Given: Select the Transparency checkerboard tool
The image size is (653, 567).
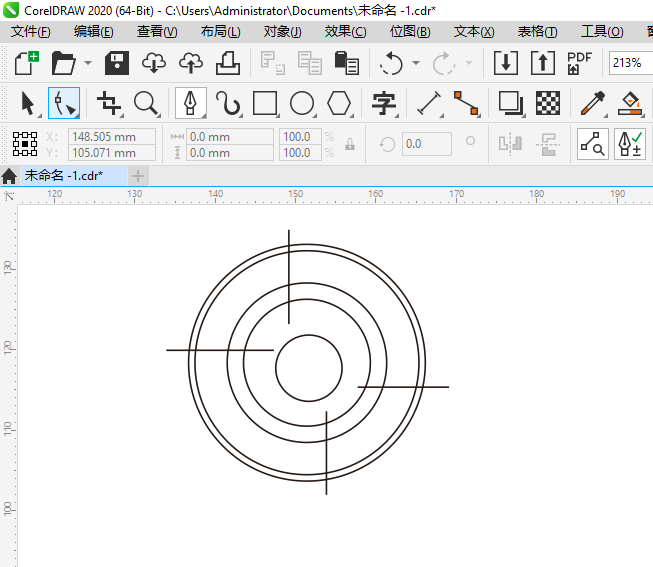Looking at the screenshot, I should pos(548,103).
